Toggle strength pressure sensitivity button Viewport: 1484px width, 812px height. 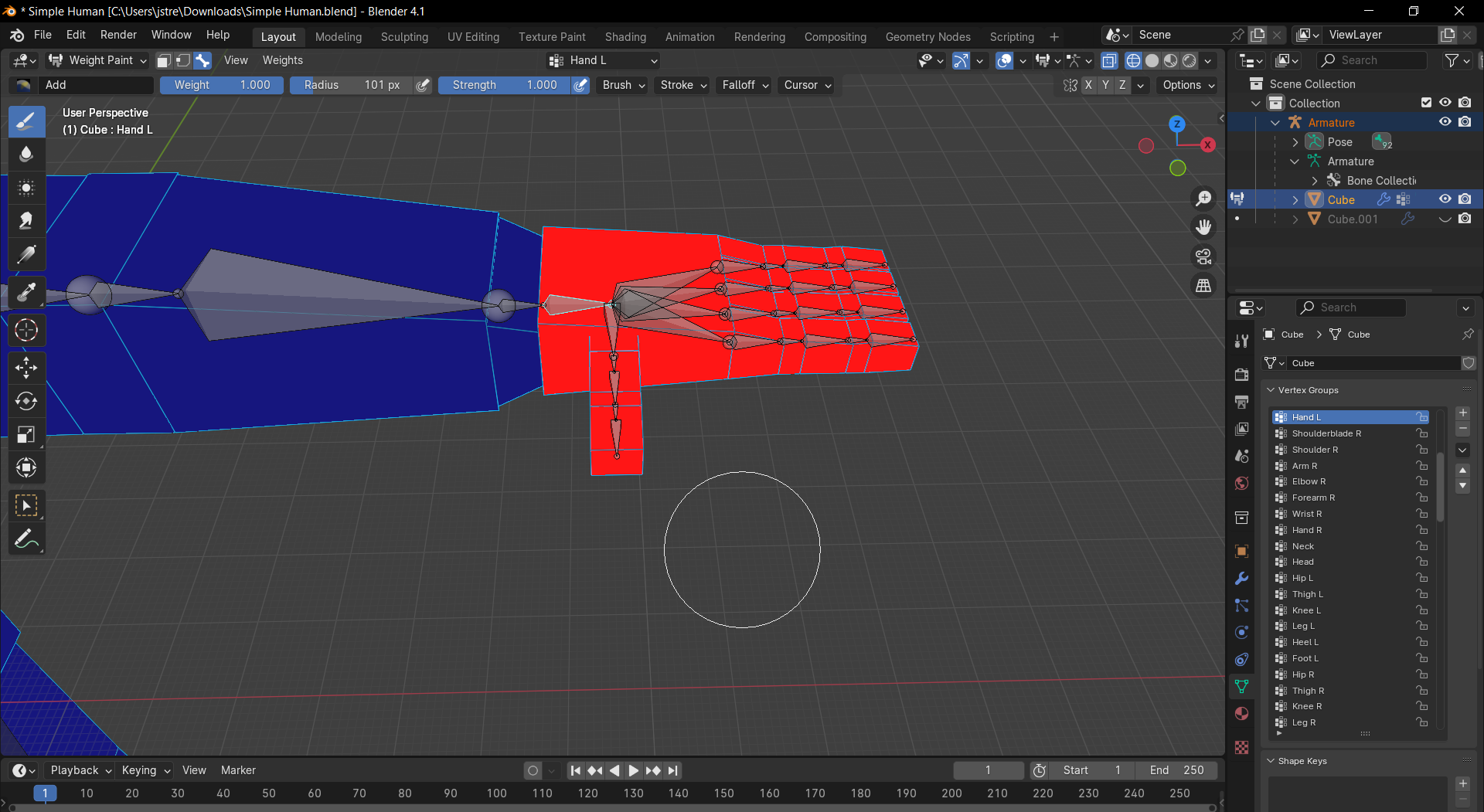[580, 85]
